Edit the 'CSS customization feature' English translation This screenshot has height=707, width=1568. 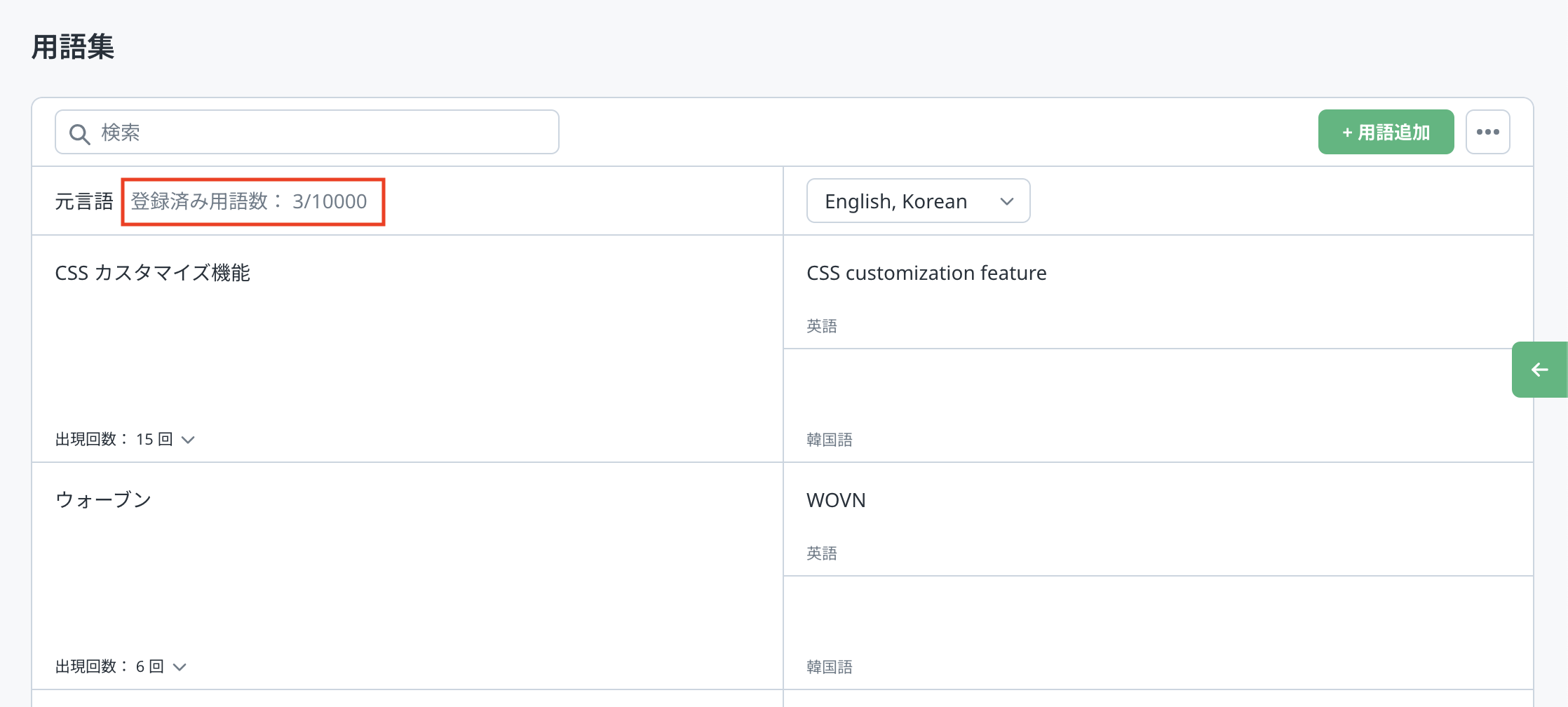tap(926, 273)
